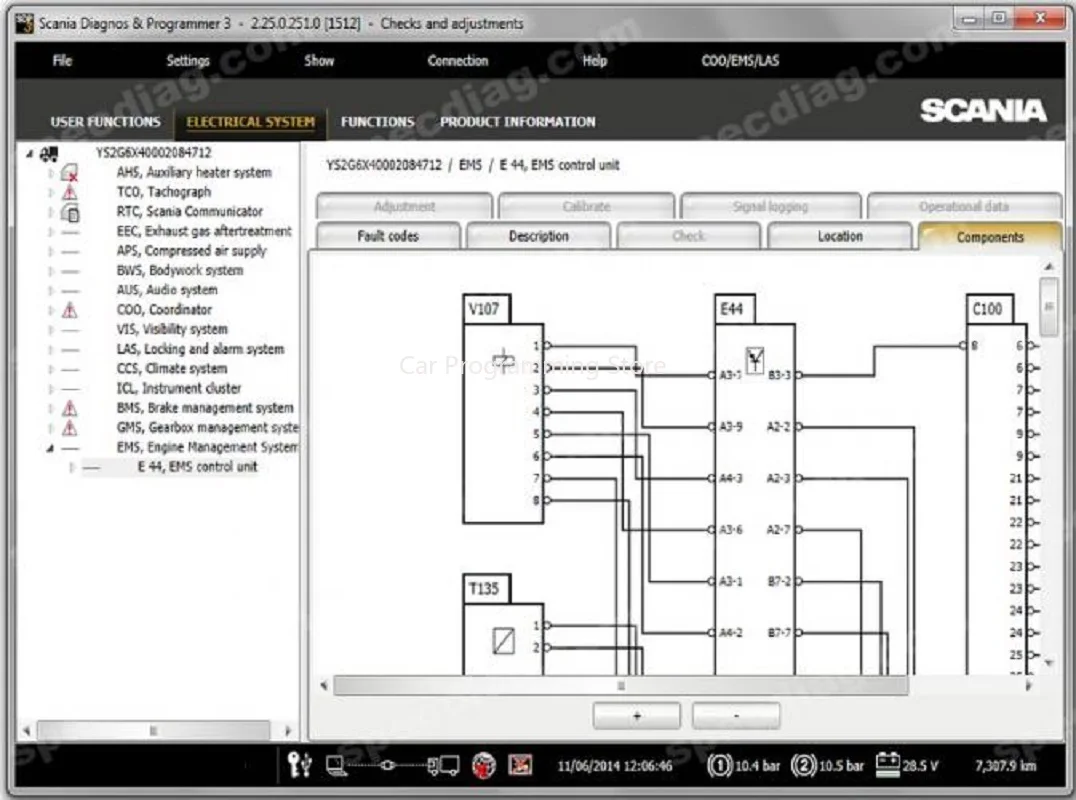Expand the E 44 EMS control unit node
This screenshot has height=800, width=1076.
tap(71, 468)
